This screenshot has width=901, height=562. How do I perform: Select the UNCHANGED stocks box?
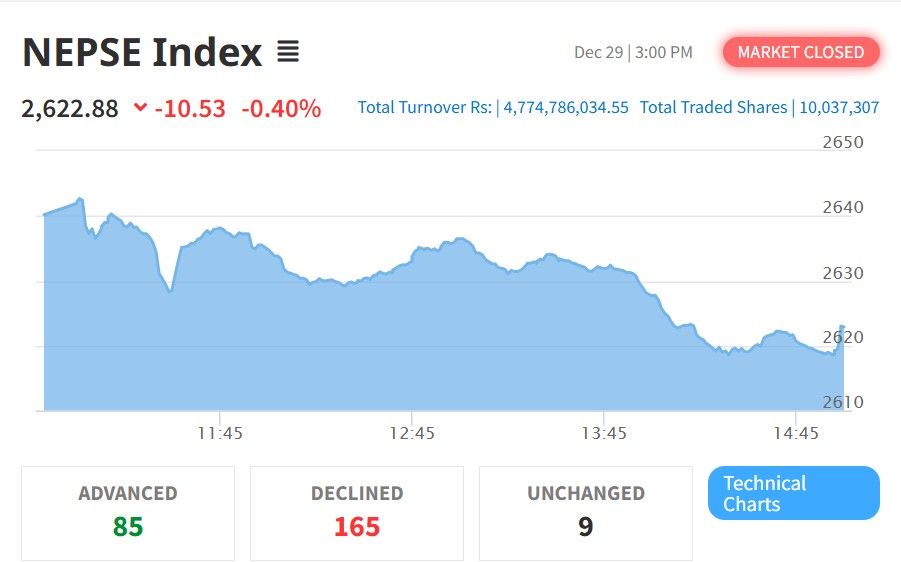tap(585, 512)
